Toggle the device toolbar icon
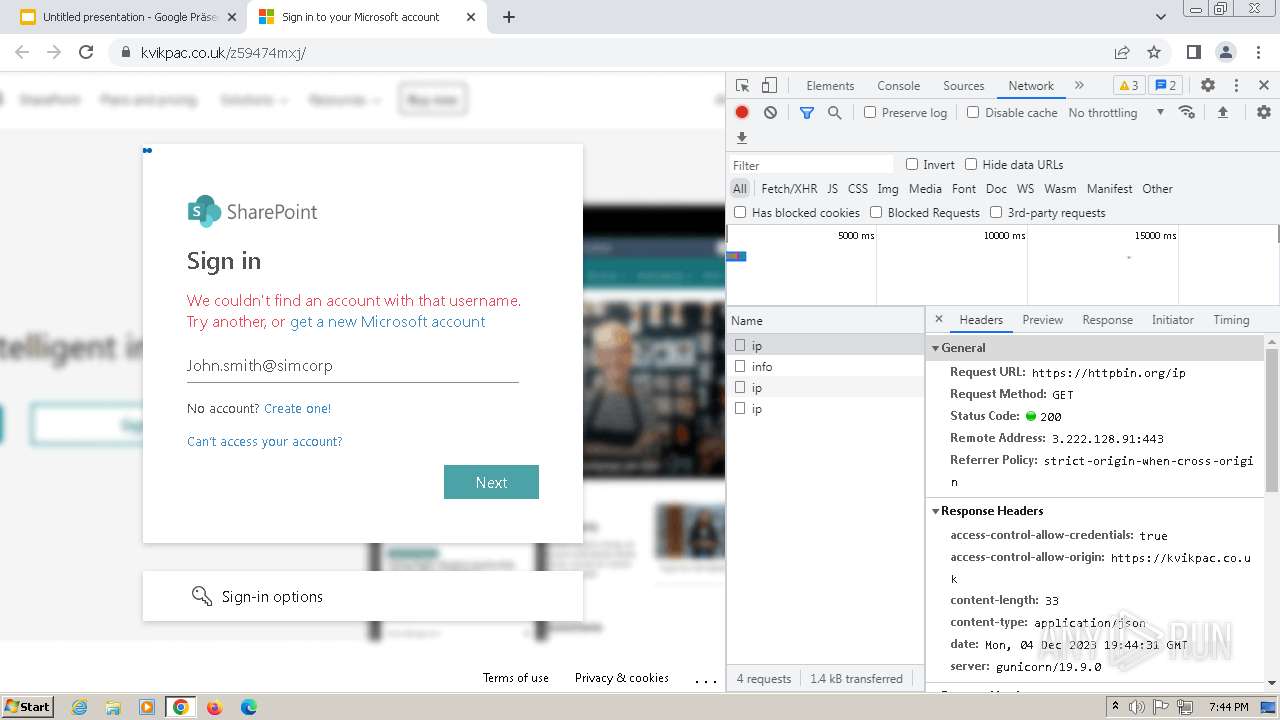Image resolution: width=1280 pixels, height=720 pixels. 769,86
